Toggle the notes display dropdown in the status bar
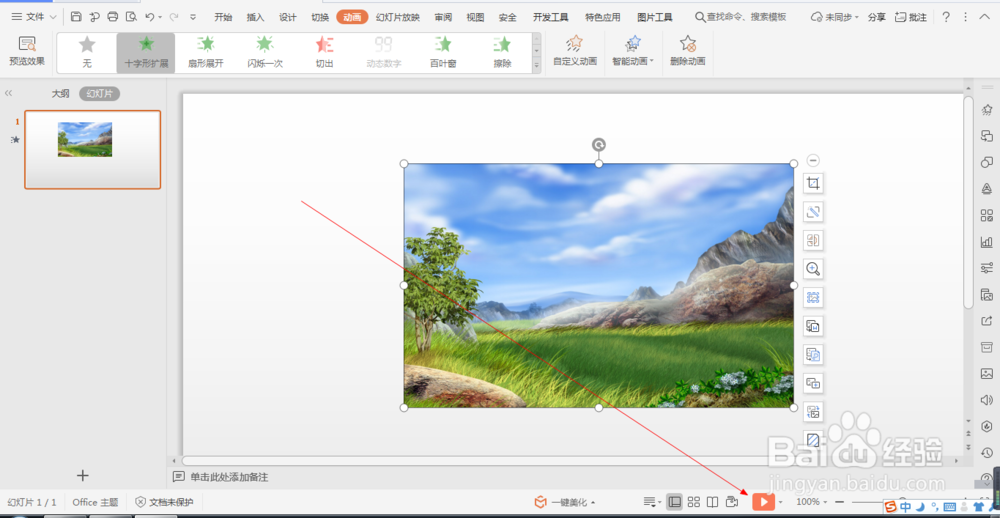The height and width of the screenshot is (518, 1000). (x=652, y=502)
